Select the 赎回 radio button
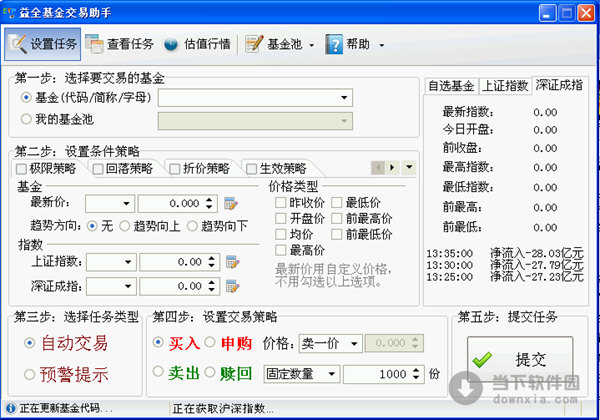 pos(210,371)
